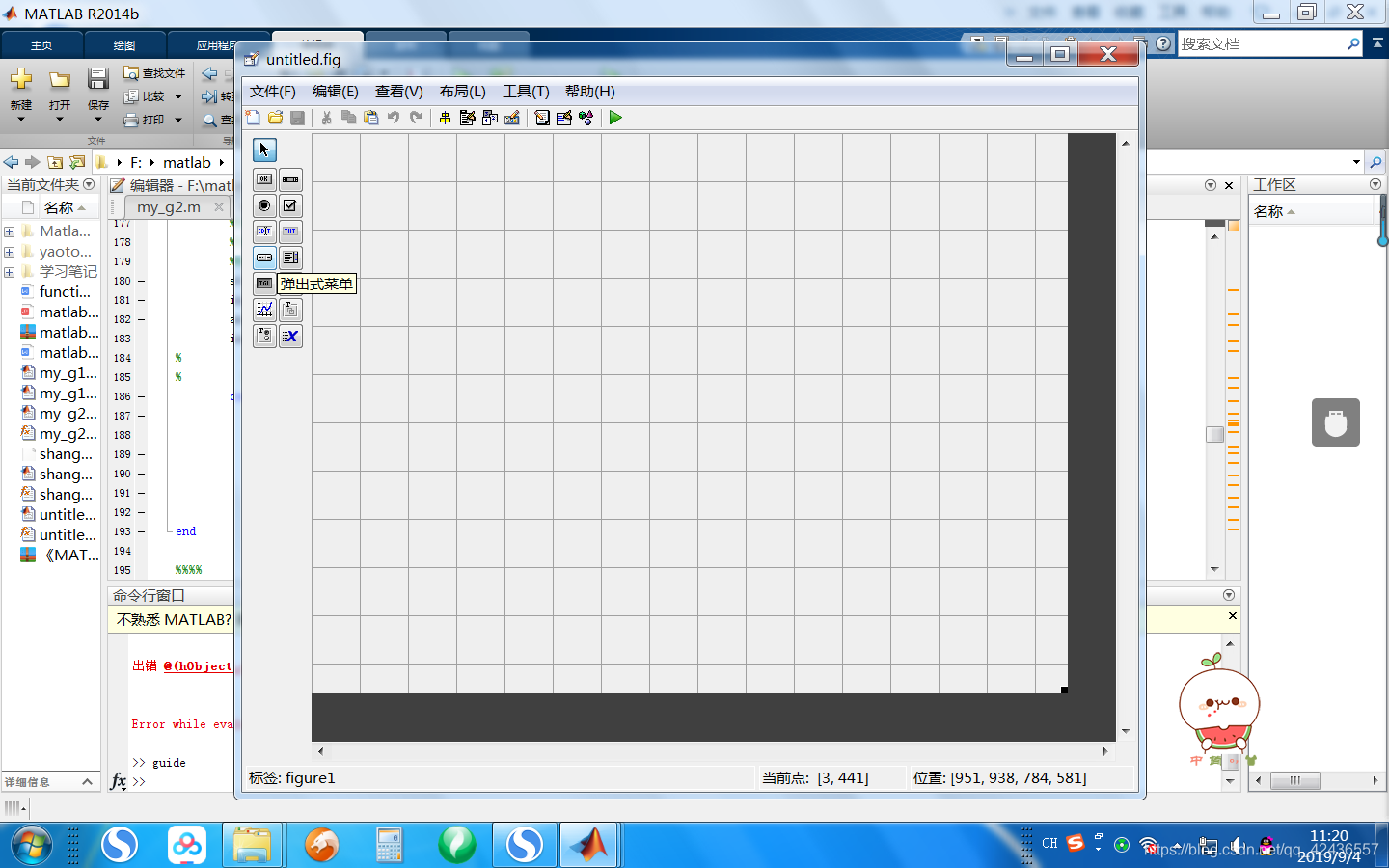Select the static text tool
Screen dimensions: 1389x868
point(290,231)
